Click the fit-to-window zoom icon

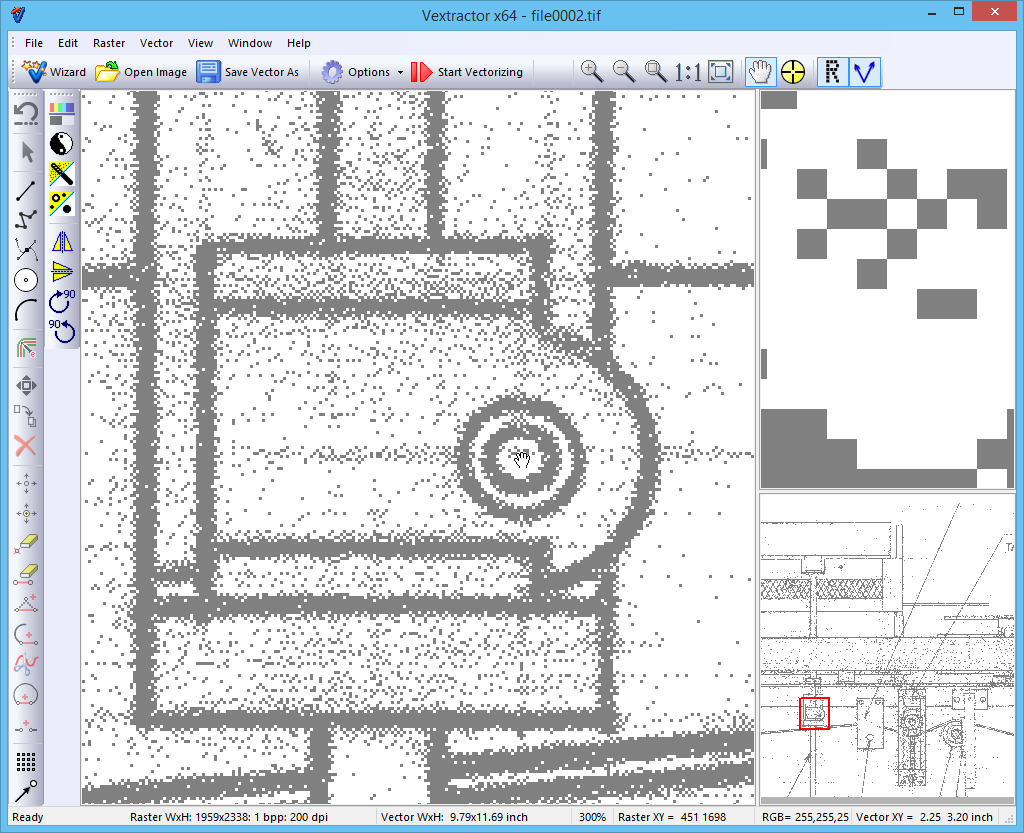720,71
